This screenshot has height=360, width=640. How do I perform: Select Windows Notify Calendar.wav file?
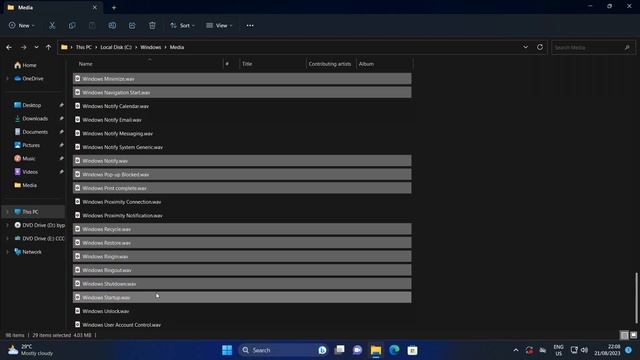[242, 106]
